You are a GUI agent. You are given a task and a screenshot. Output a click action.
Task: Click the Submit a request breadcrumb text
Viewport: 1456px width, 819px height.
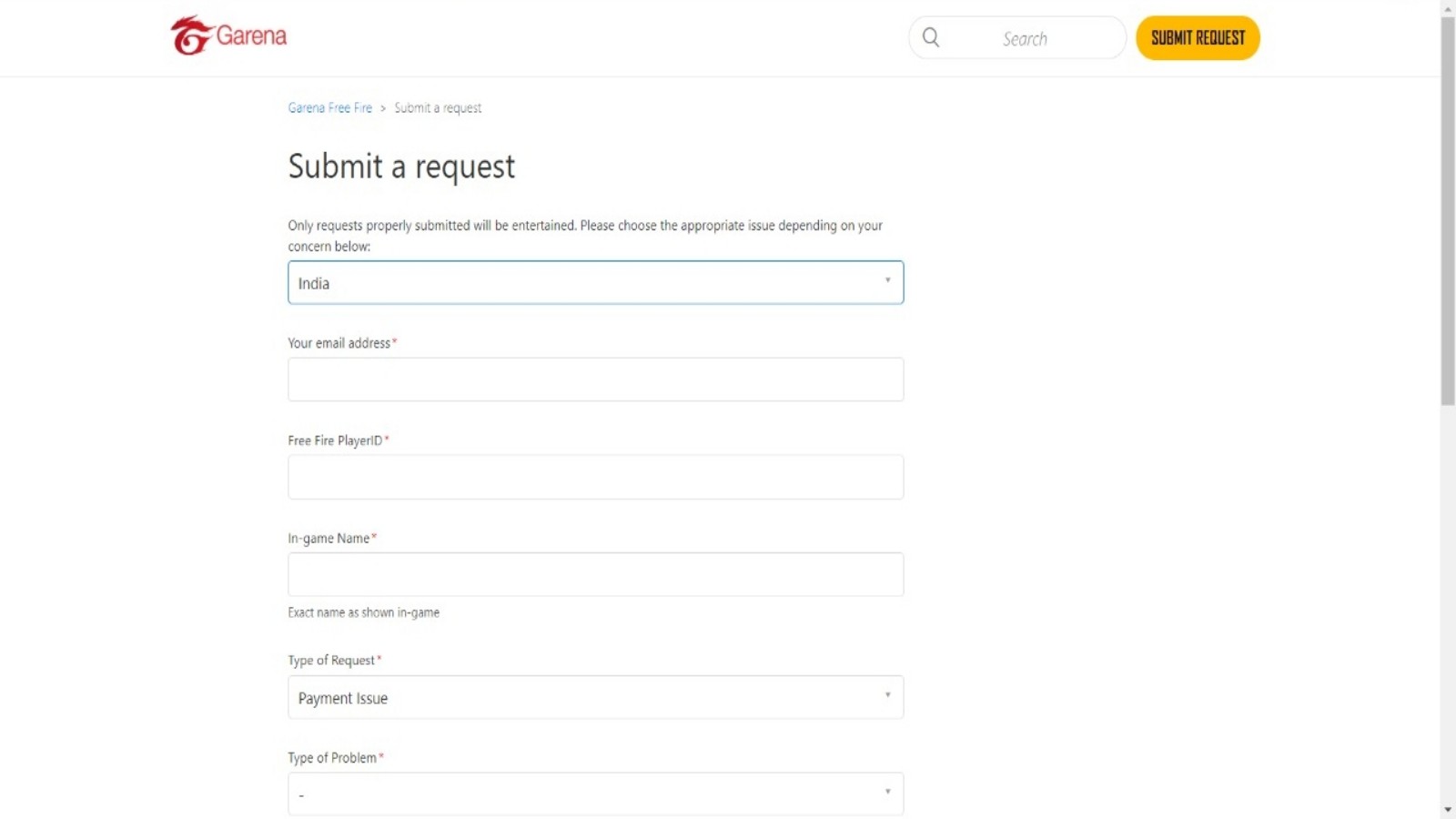(438, 107)
